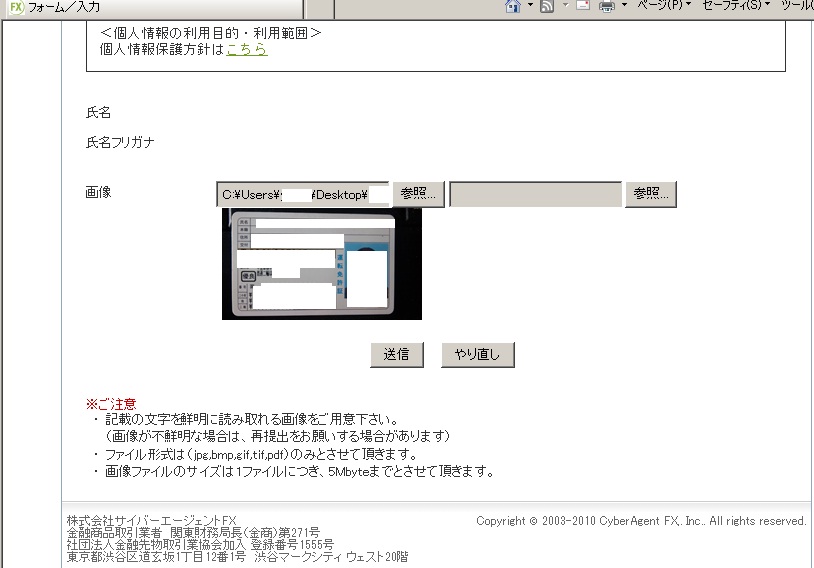Viewport: 814px width, 568px height.
Task: Open the セーフティ(S) menu
Action: click(736, 6)
